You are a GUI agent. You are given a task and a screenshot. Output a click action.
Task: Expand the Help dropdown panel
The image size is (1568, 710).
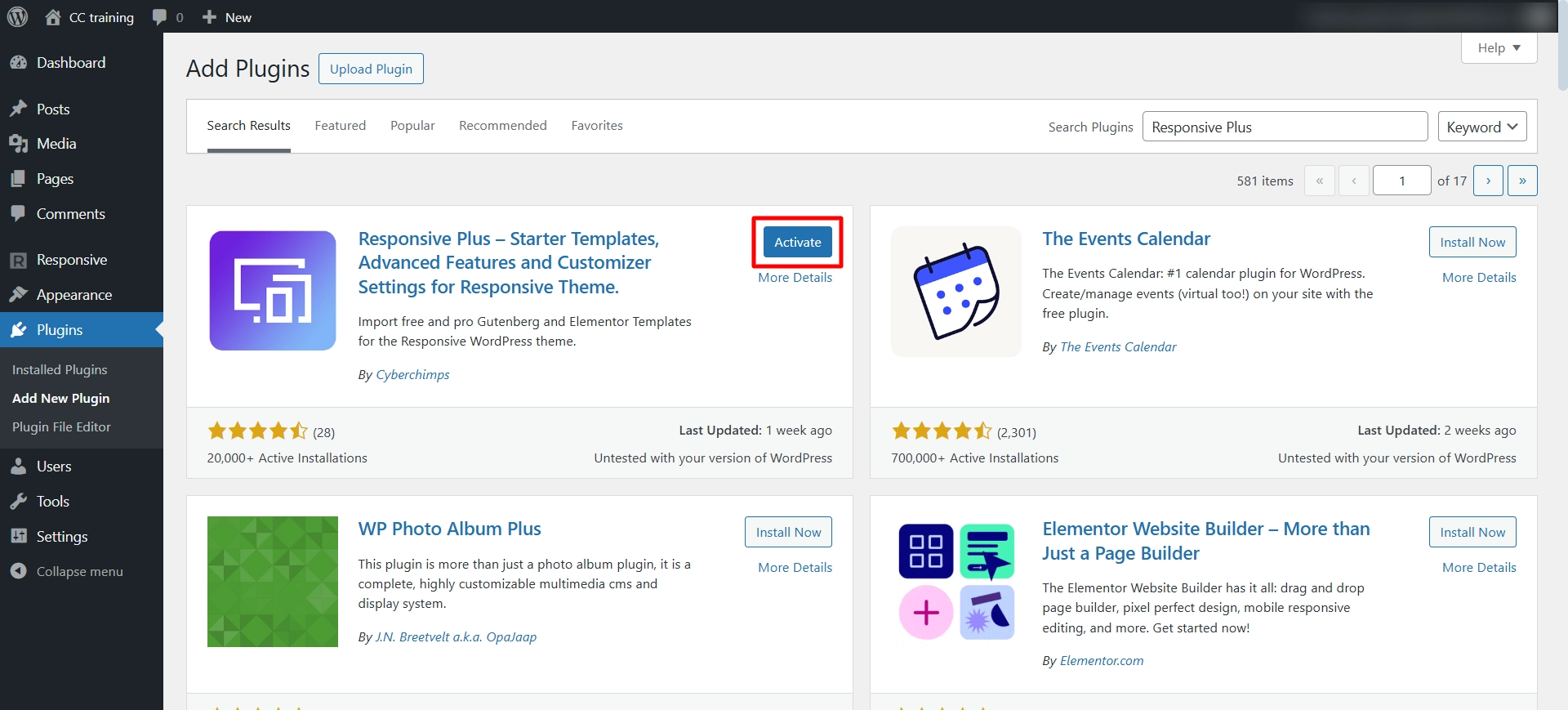[1499, 48]
